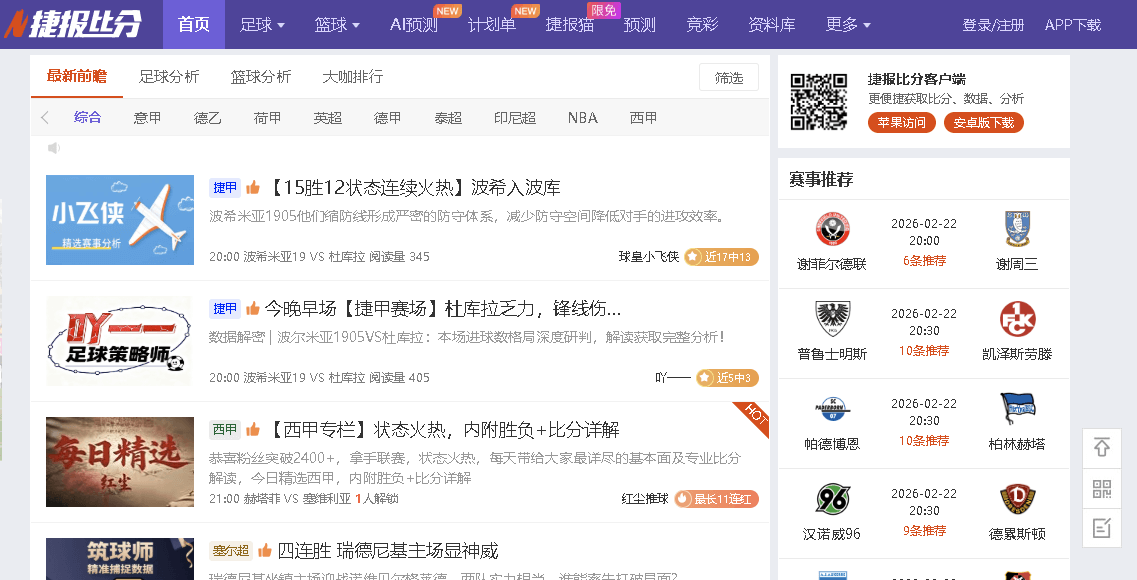This screenshot has width=1137, height=580.
Task: Open the 大咖排行 tab
Action: [x=352, y=77]
